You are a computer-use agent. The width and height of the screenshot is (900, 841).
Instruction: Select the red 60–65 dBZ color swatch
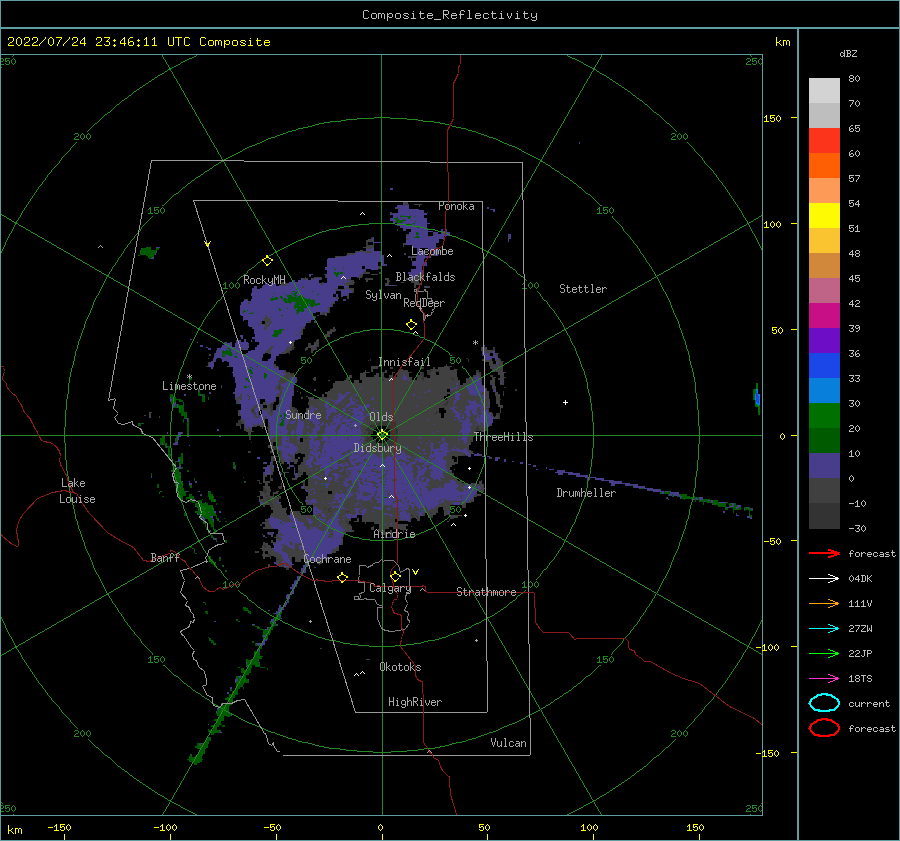click(x=824, y=141)
